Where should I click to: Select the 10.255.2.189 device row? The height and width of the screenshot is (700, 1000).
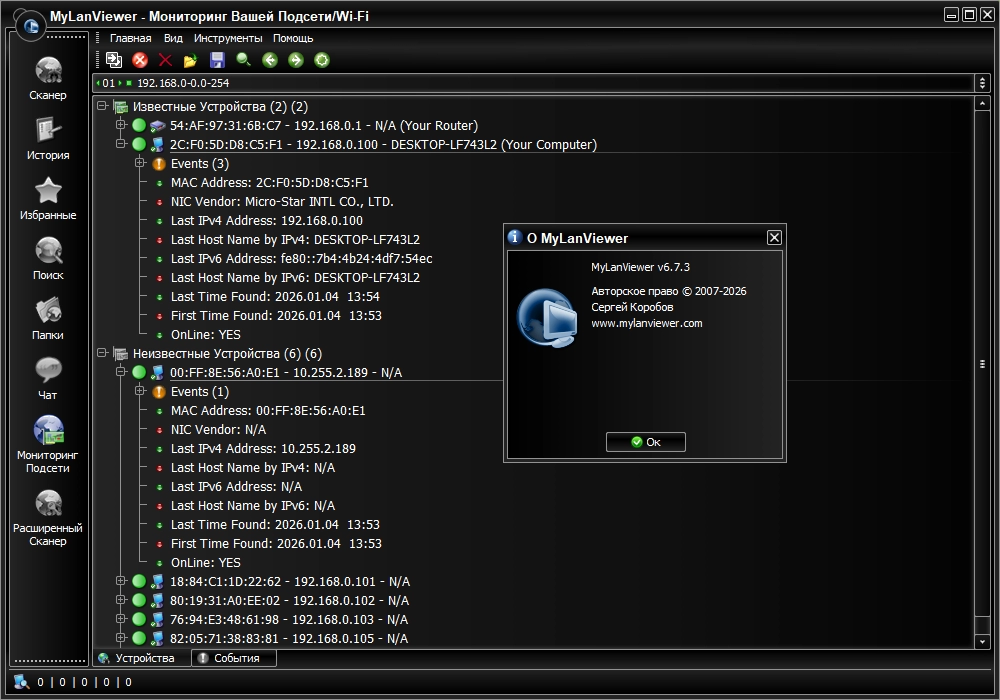(x=286, y=373)
